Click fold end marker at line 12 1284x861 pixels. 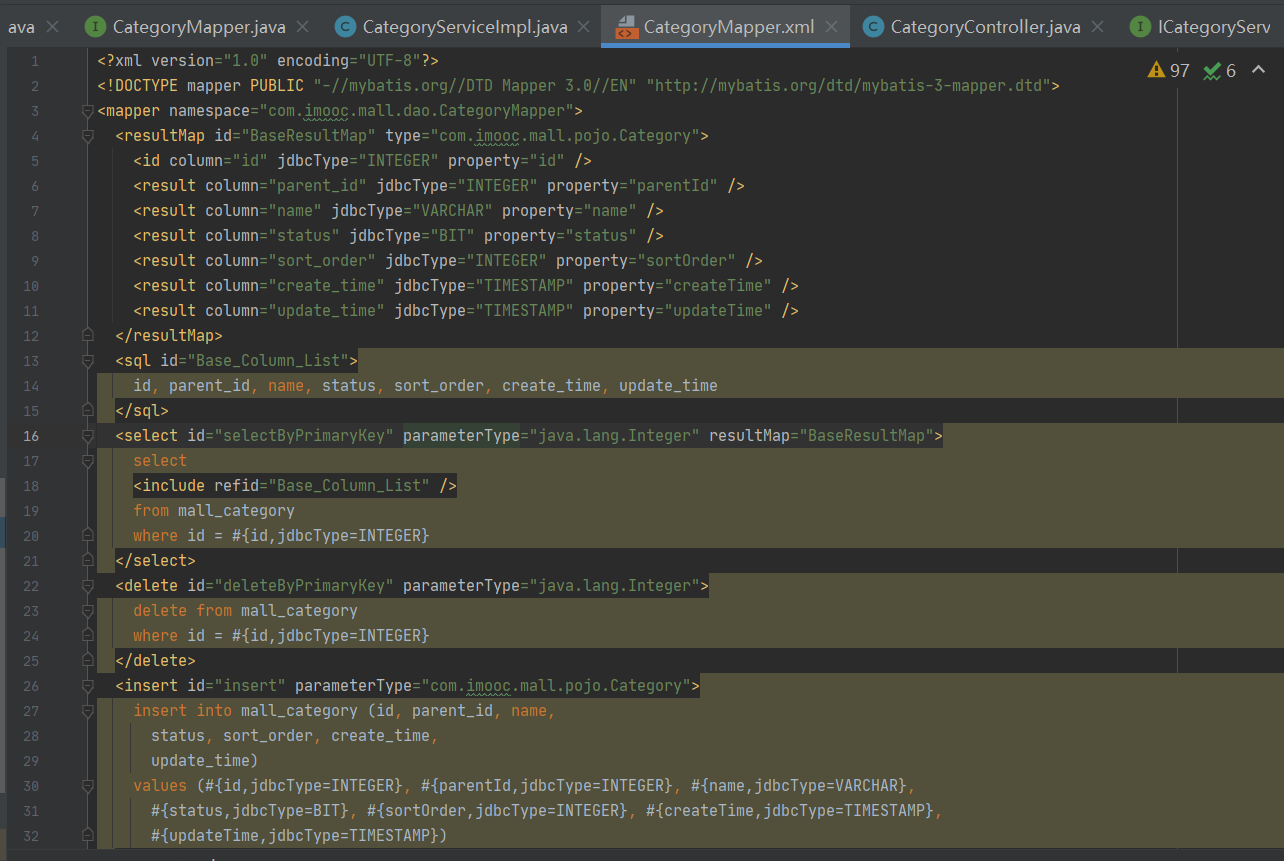(x=88, y=336)
